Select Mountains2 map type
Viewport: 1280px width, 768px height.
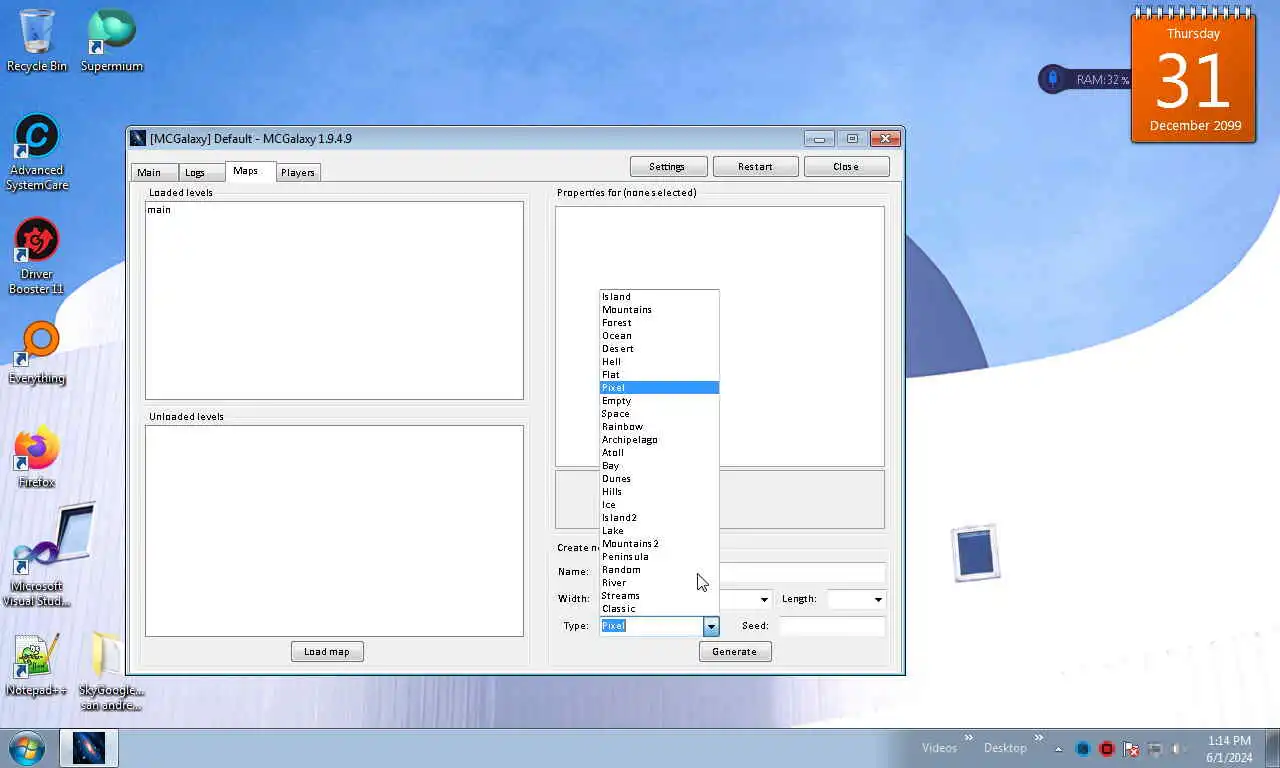[x=659, y=544]
